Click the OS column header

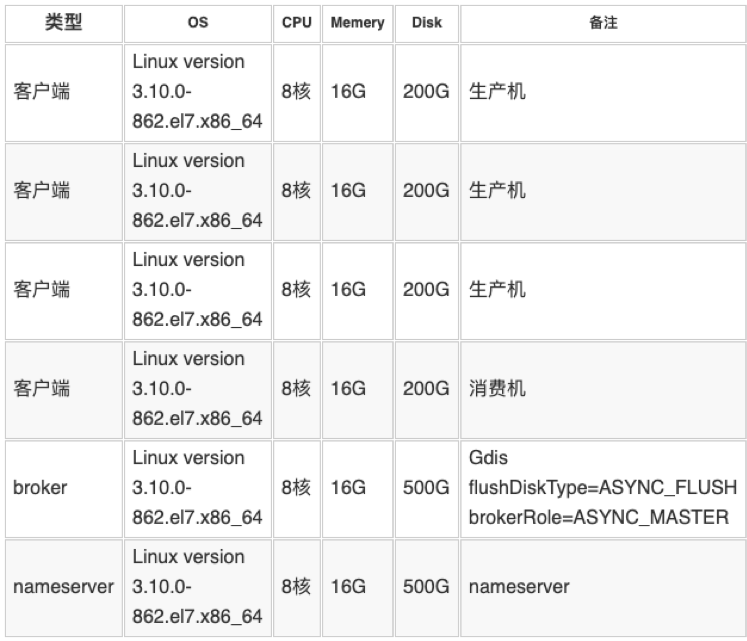pyautogui.click(x=197, y=22)
